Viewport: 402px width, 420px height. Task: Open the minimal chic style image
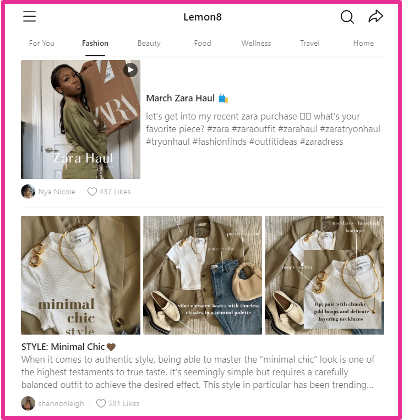pyautogui.click(x=81, y=275)
